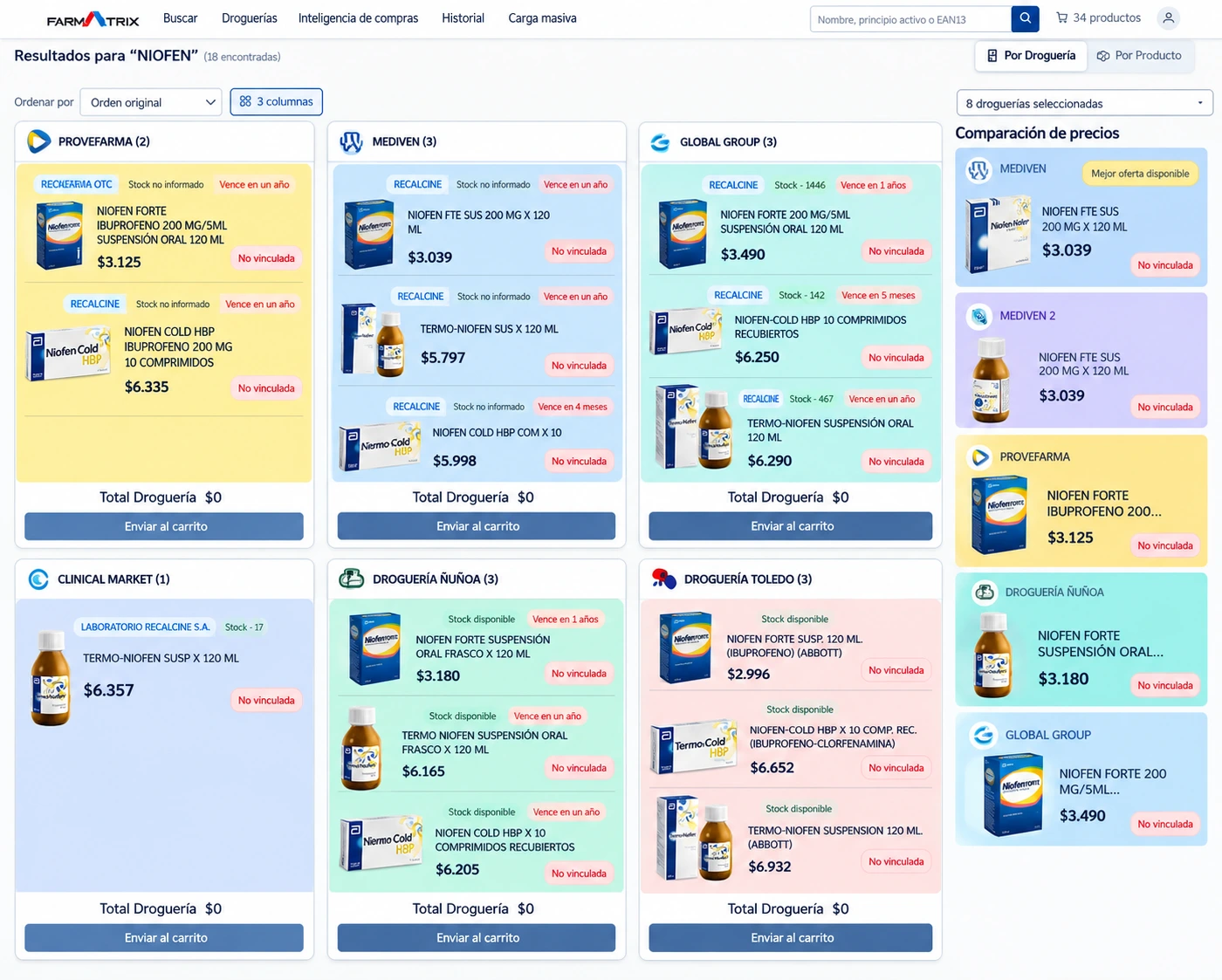Send Provefarma items to cart
The width and height of the screenshot is (1222, 980).
click(164, 526)
